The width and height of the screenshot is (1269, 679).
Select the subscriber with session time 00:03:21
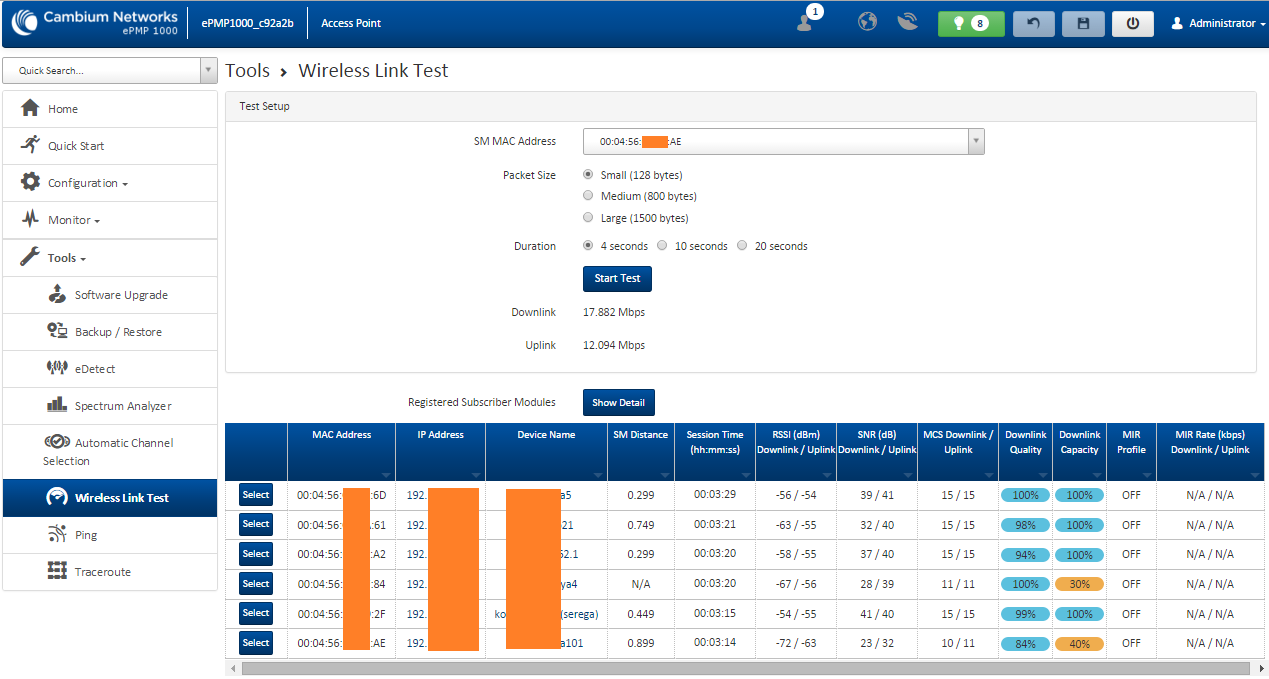256,524
